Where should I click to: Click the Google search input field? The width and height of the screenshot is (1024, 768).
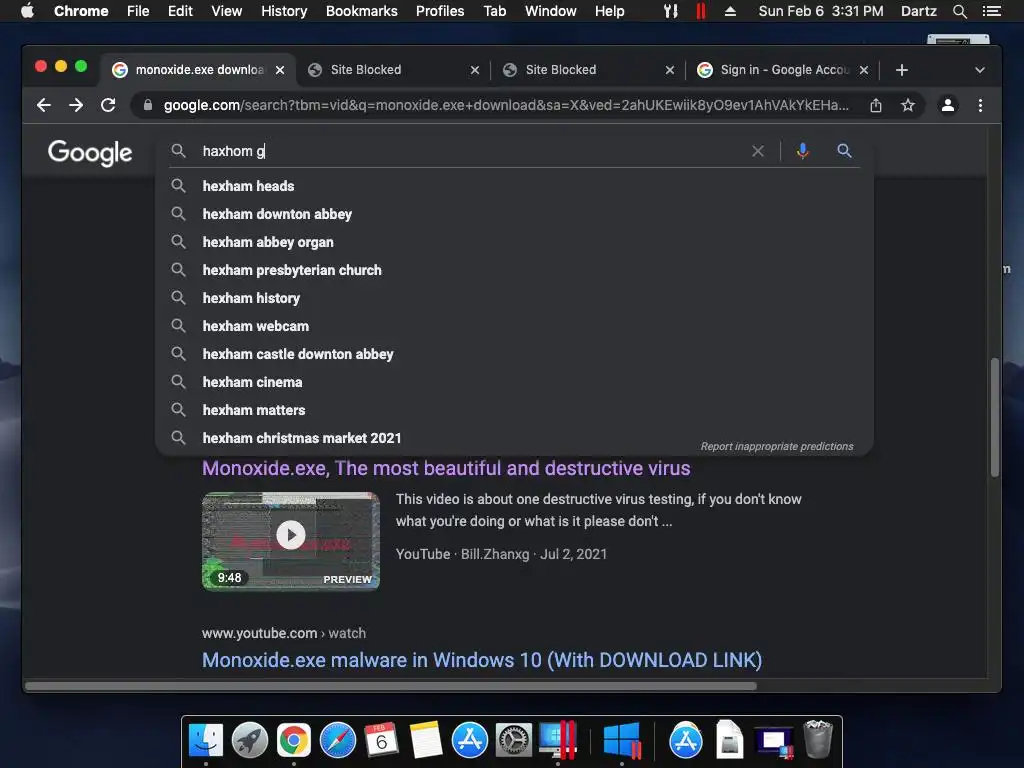click(470, 152)
